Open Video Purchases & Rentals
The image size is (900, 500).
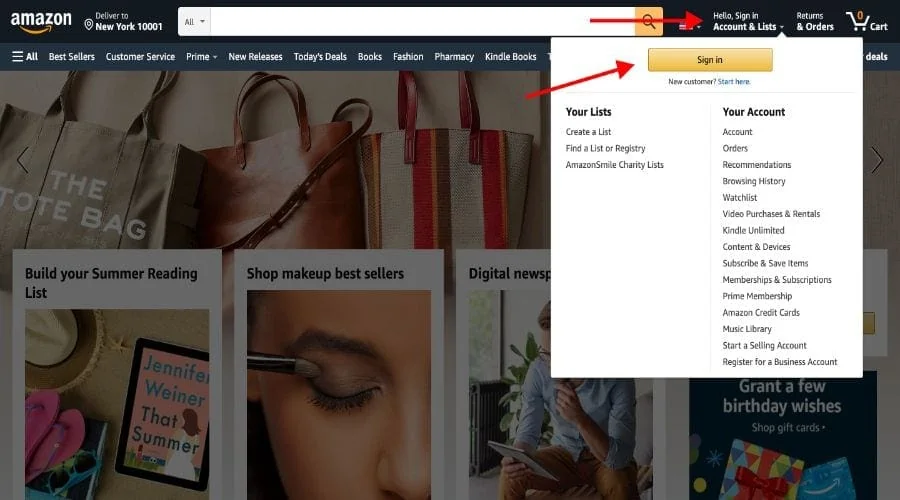point(771,214)
